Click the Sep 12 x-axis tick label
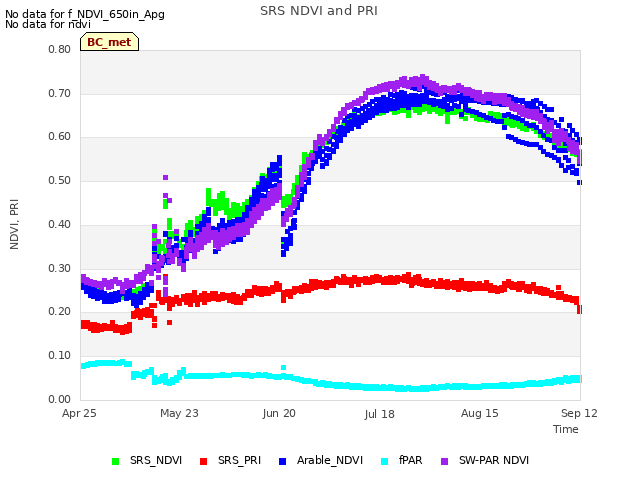The width and height of the screenshot is (640, 480). pos(579,413)
